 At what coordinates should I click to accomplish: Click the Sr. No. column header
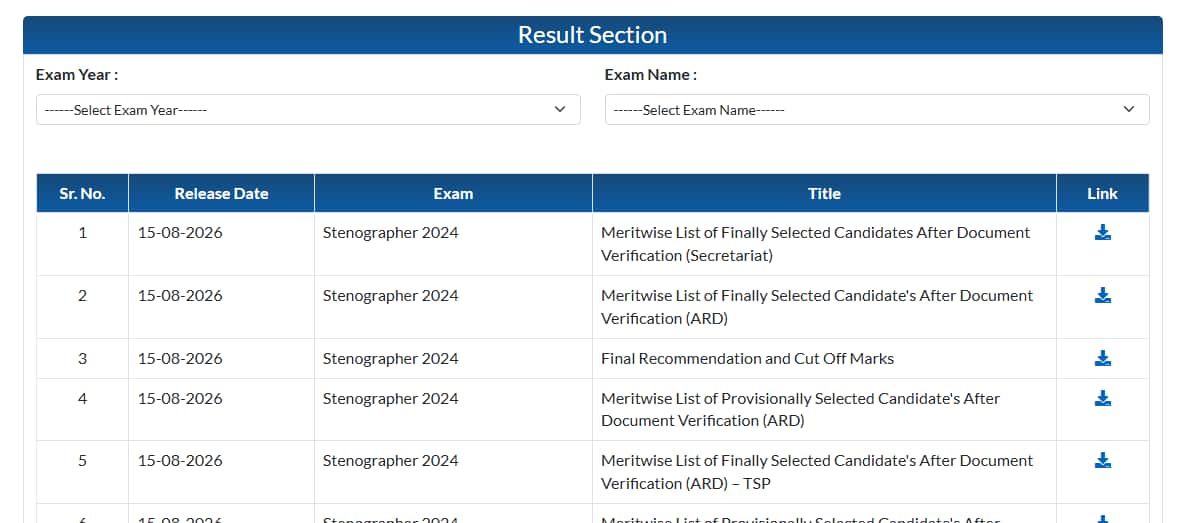pyautogui.click(x=82, y=194)
